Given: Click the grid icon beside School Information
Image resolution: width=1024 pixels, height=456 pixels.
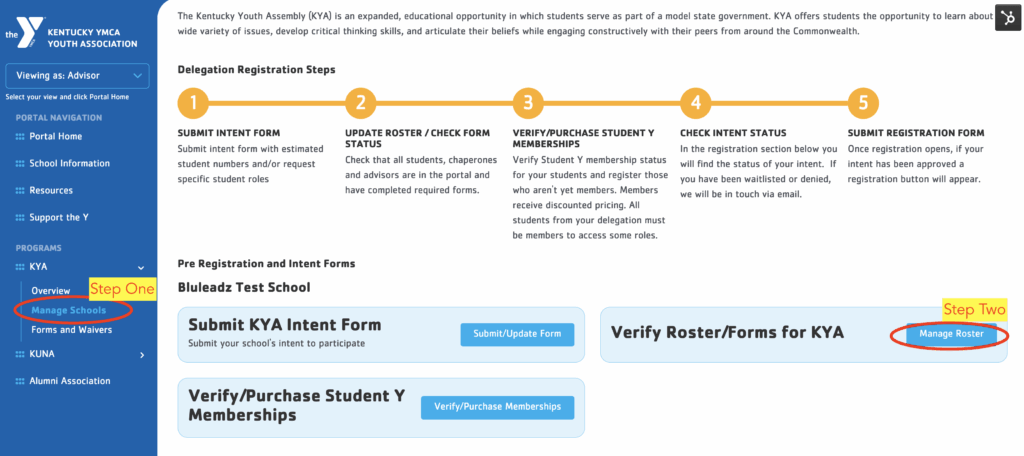Looking at the screenshot, I should (x=20, y=163).
